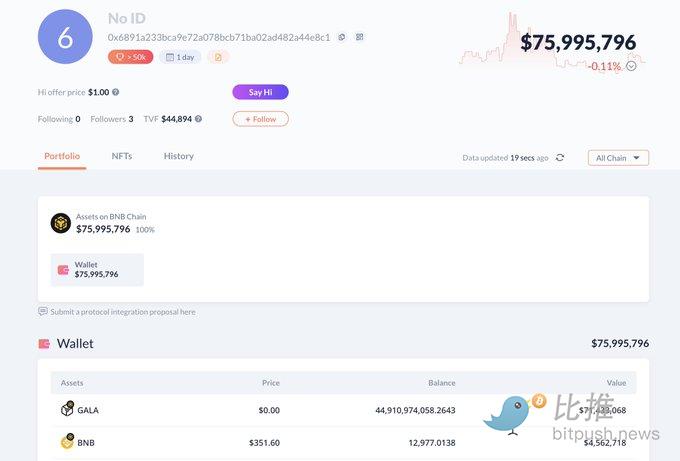Open the History tab
Image resolution: width=680 pixels, height=461 pixels.
pyautogui.click(x=178, y=156)
